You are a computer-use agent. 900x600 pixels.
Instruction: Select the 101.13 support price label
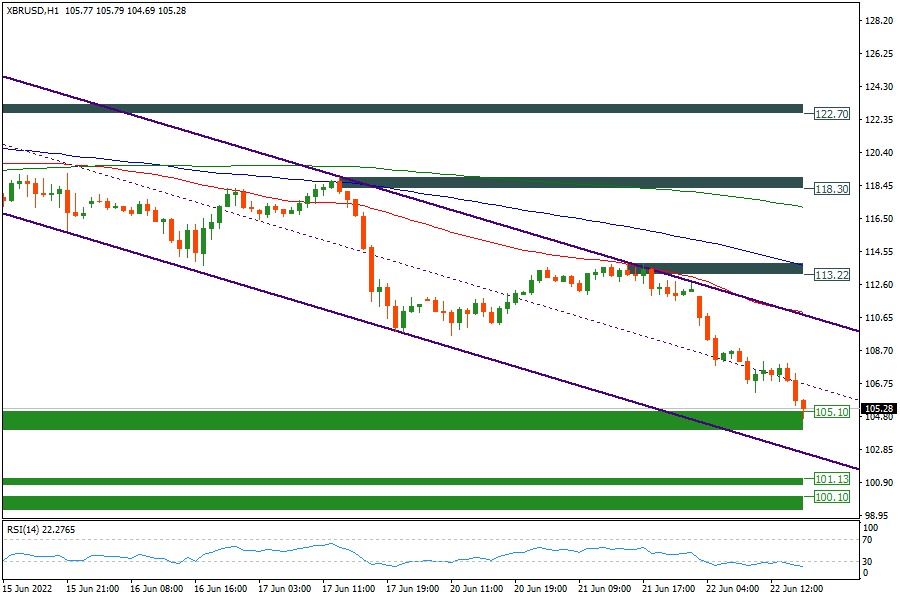(x=831, y=479)
